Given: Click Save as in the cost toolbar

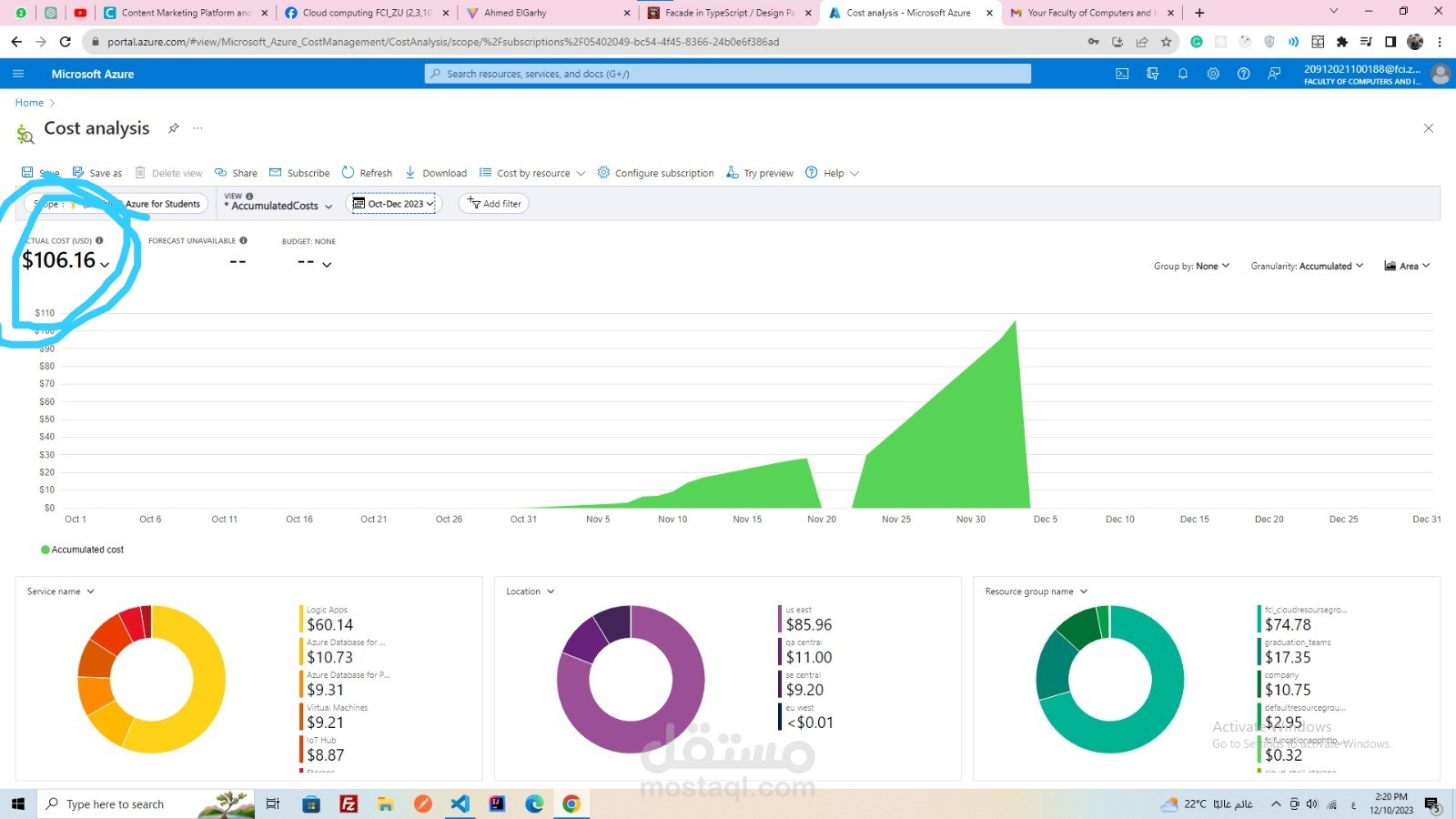Looking at the screenshot, I should (97, 173).
